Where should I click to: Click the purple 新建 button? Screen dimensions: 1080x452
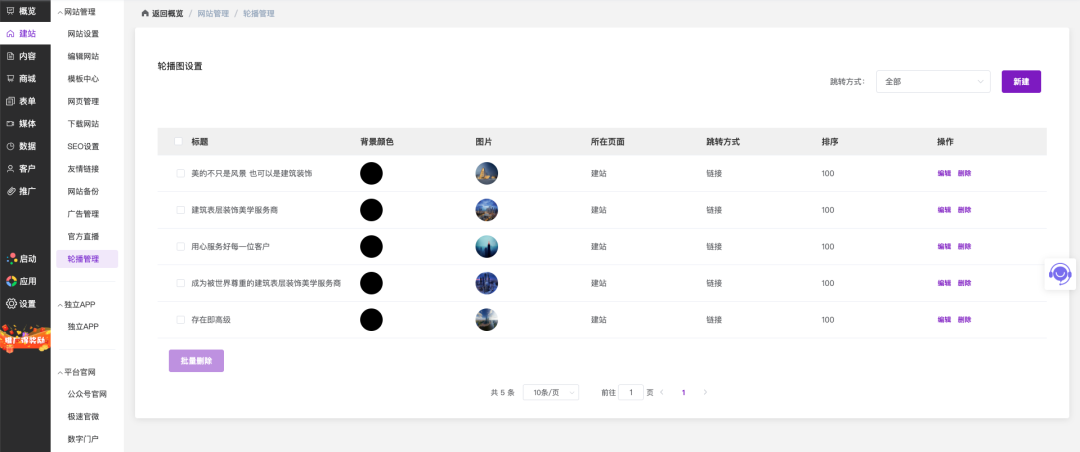coord(1021,82)
